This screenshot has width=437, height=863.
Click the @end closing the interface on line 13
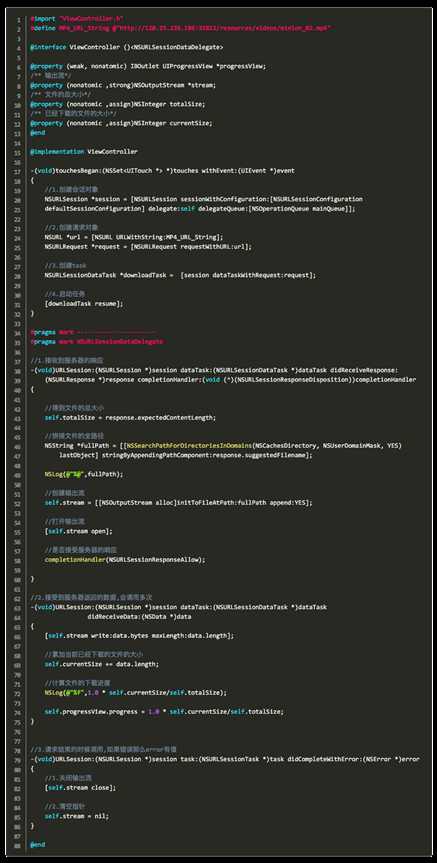tap(38, 133)
